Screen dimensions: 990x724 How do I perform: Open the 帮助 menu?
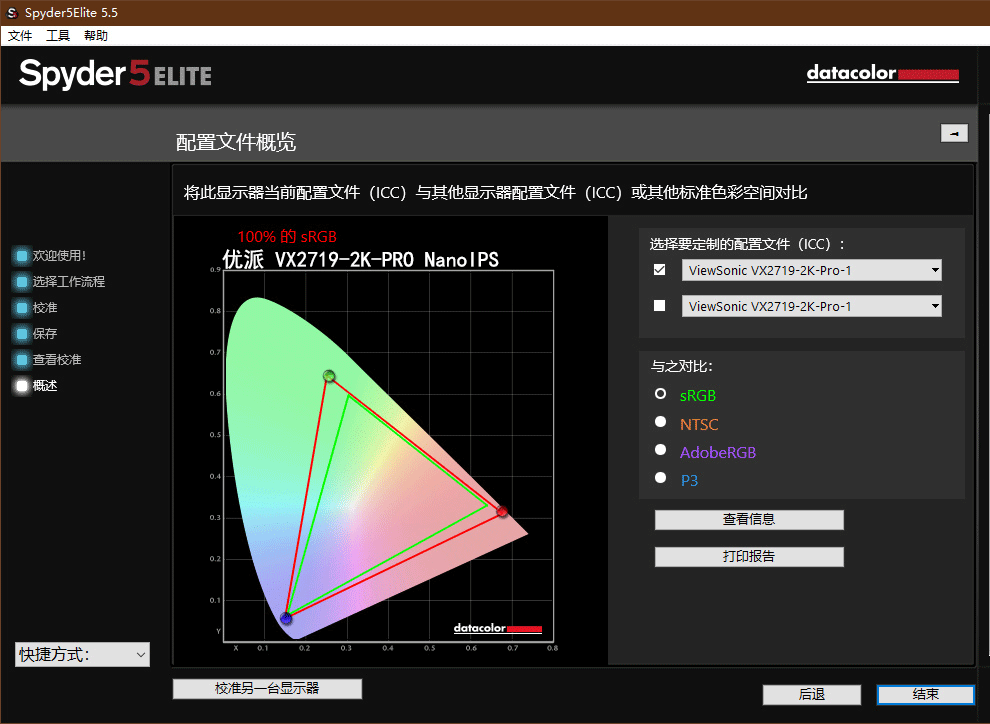[x=96, y=36]
